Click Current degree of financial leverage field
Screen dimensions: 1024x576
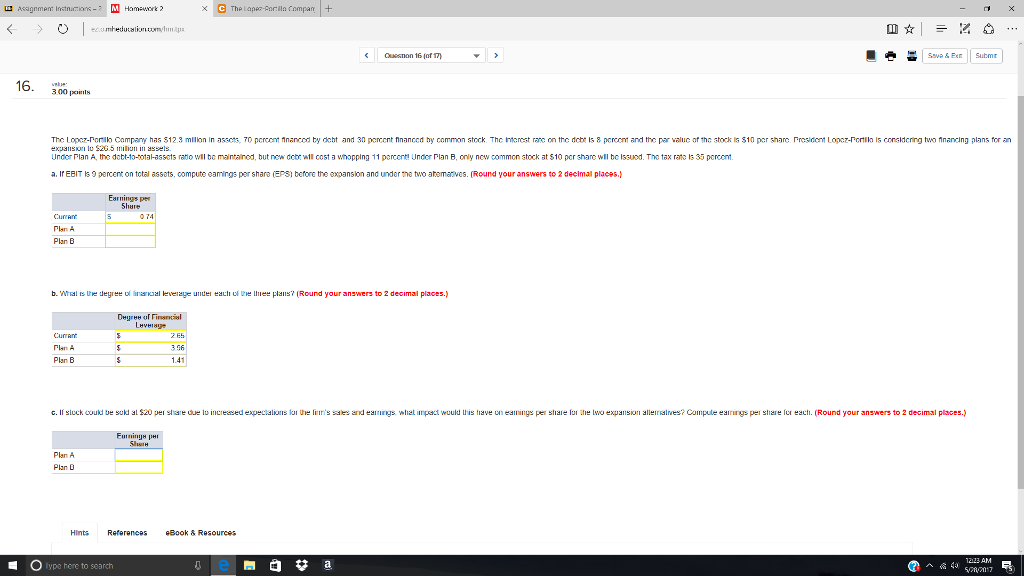[x=151, y=336]
